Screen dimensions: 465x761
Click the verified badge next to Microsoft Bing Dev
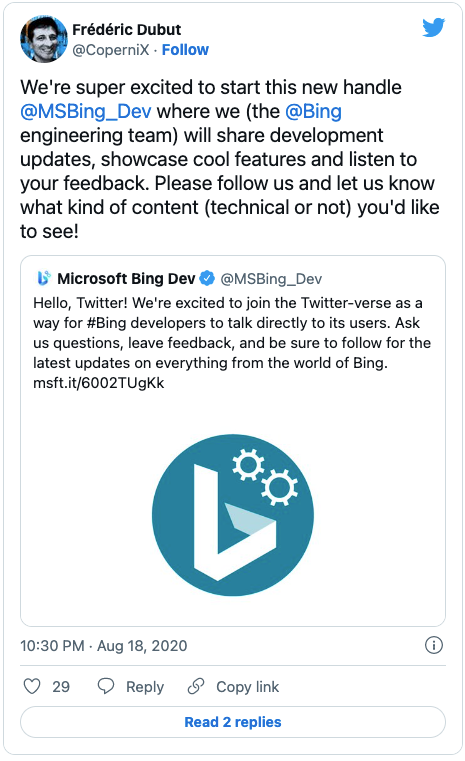tap(207, 278)
